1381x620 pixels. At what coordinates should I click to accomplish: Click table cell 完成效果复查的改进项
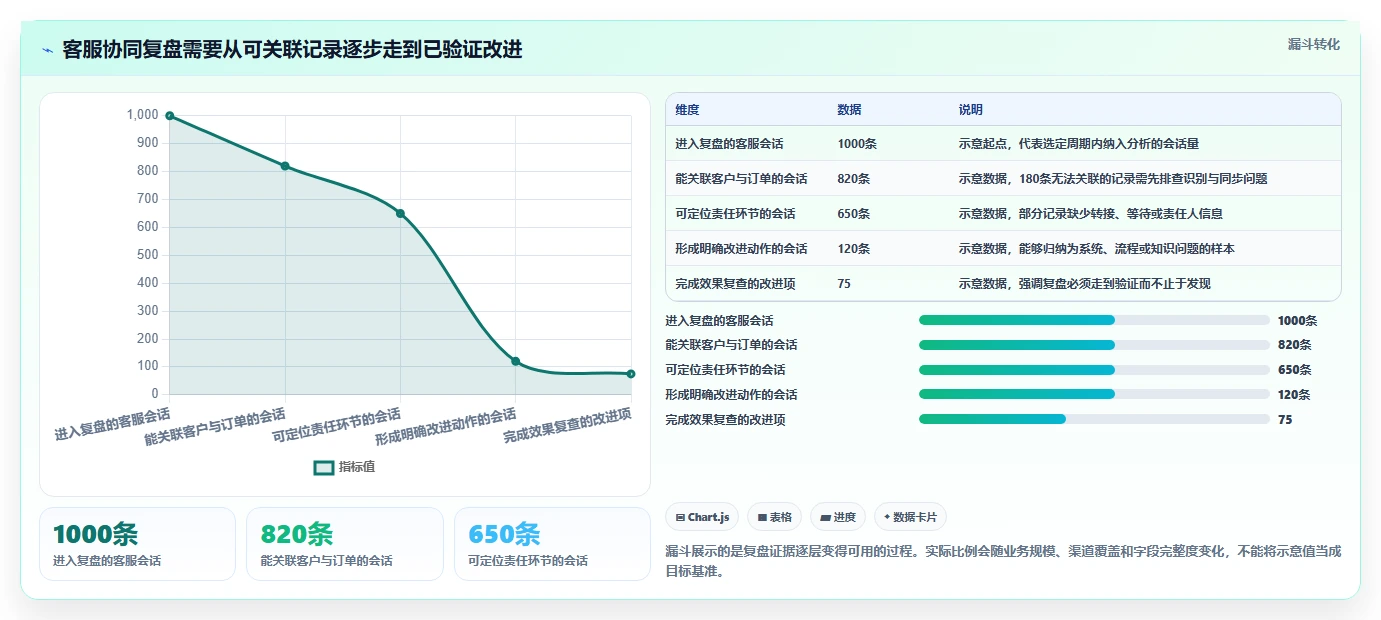point(735,283)
